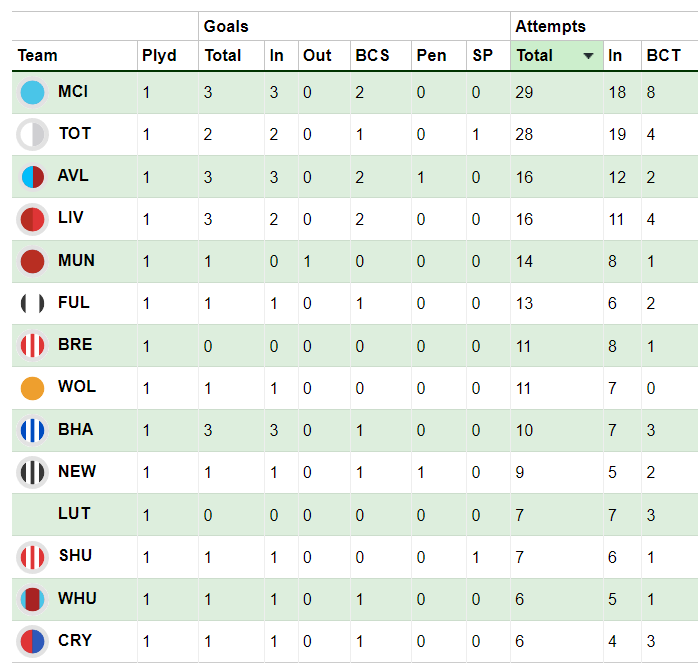Sort by the Team column header
Viewport: 698px width, 671px height.
(x=37, y=56)
